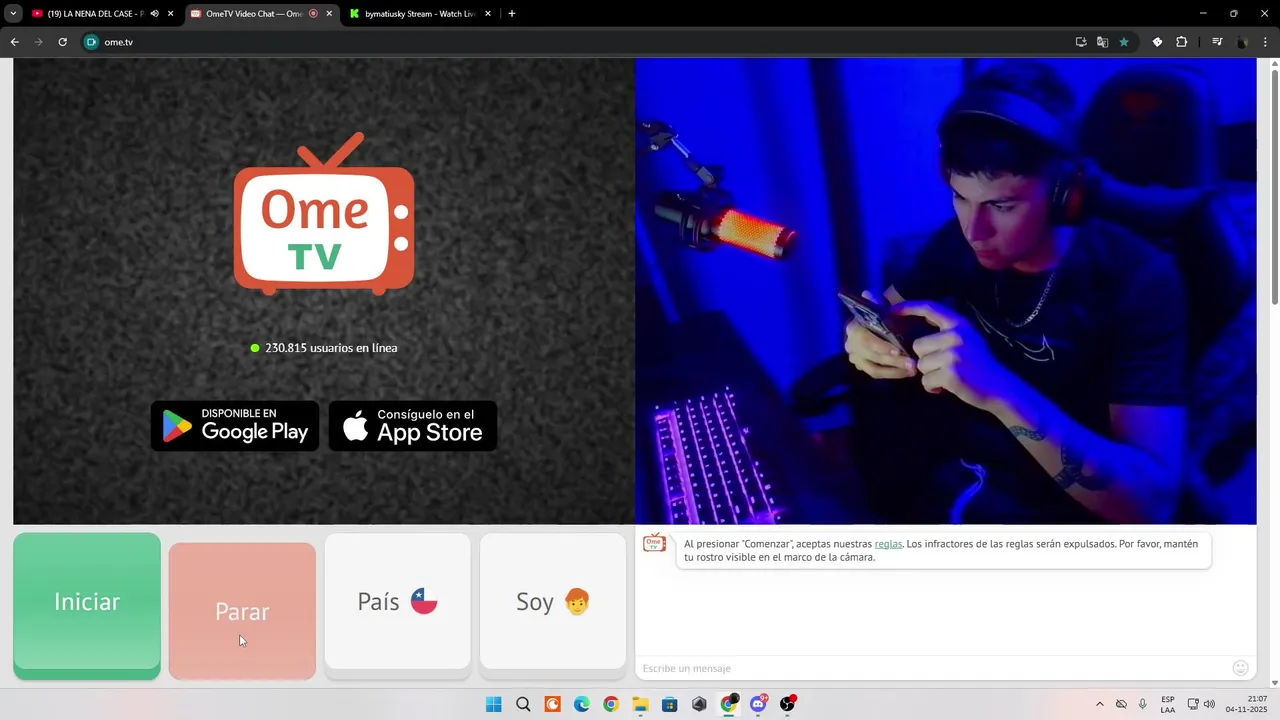Viewport: 1280px width, 720px height.
Task: Click the translate page icon
Action: [x=1102, y=42]
